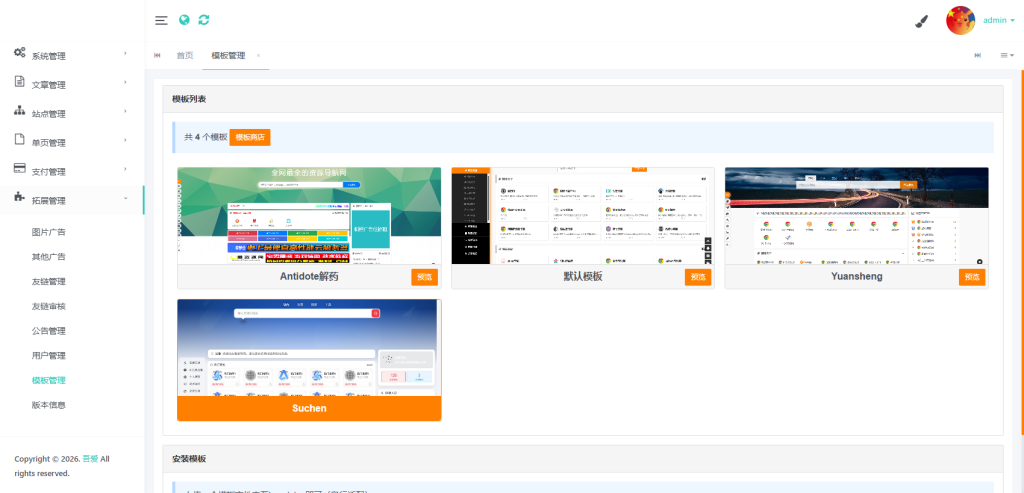Click the 模板商店 orange button
The width and height of the screenshot is (1024, 493).
tap(250, 137)
